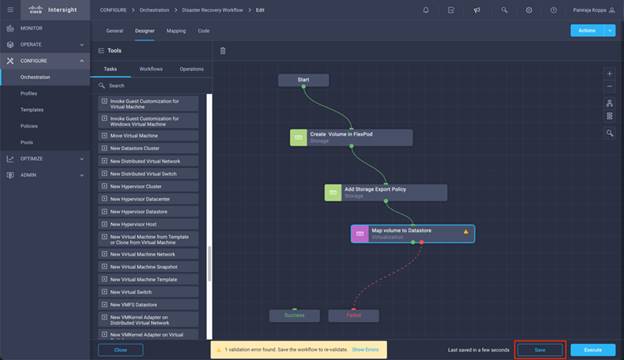Click the Show Errors link
The width and height of the screenshot is (624, 360).
click(x=365, y=350)
